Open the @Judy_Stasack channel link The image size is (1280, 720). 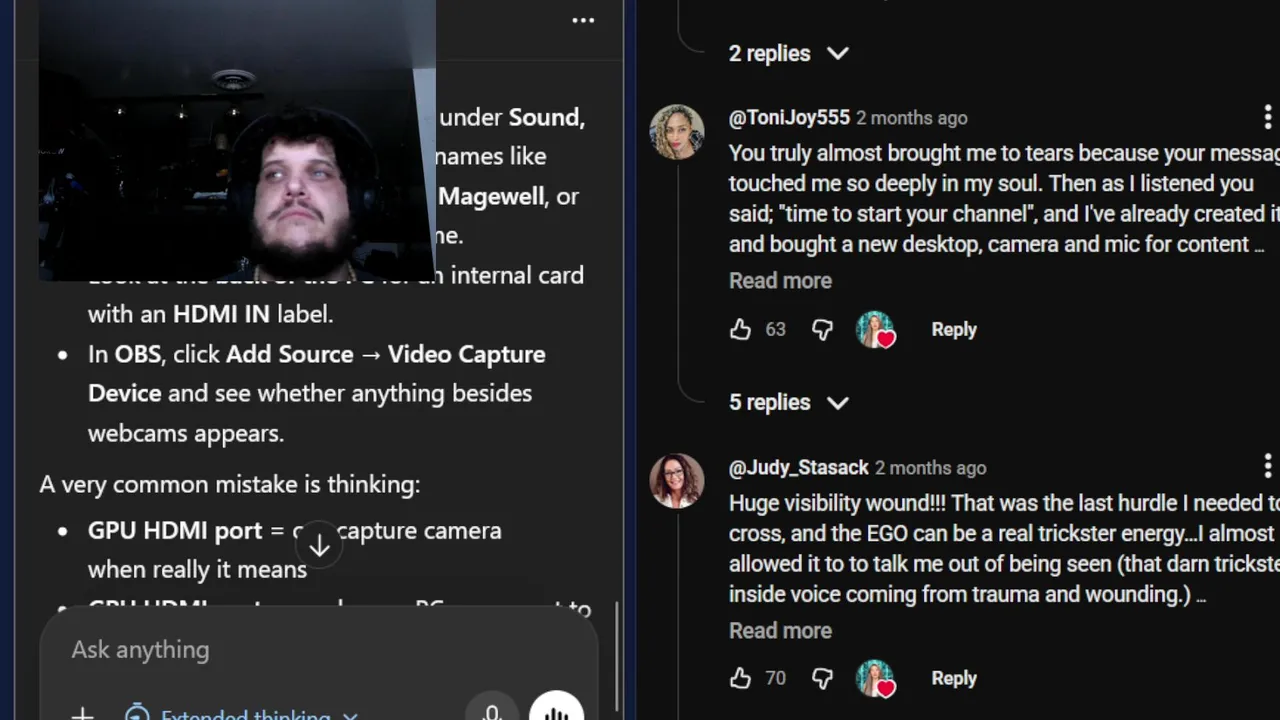(798, 467)
